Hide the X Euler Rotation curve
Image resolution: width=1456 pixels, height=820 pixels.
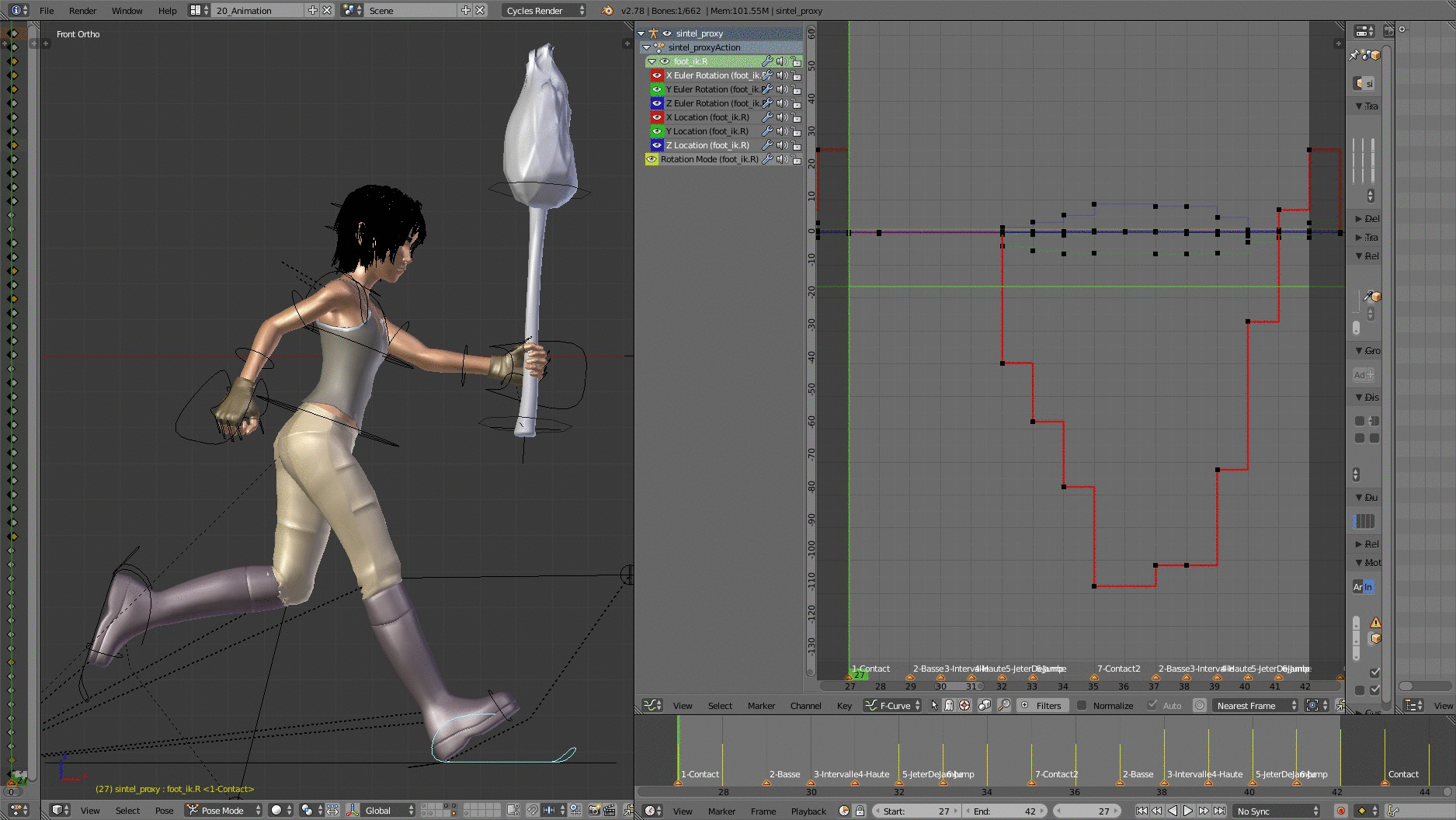tap(657, 75)
